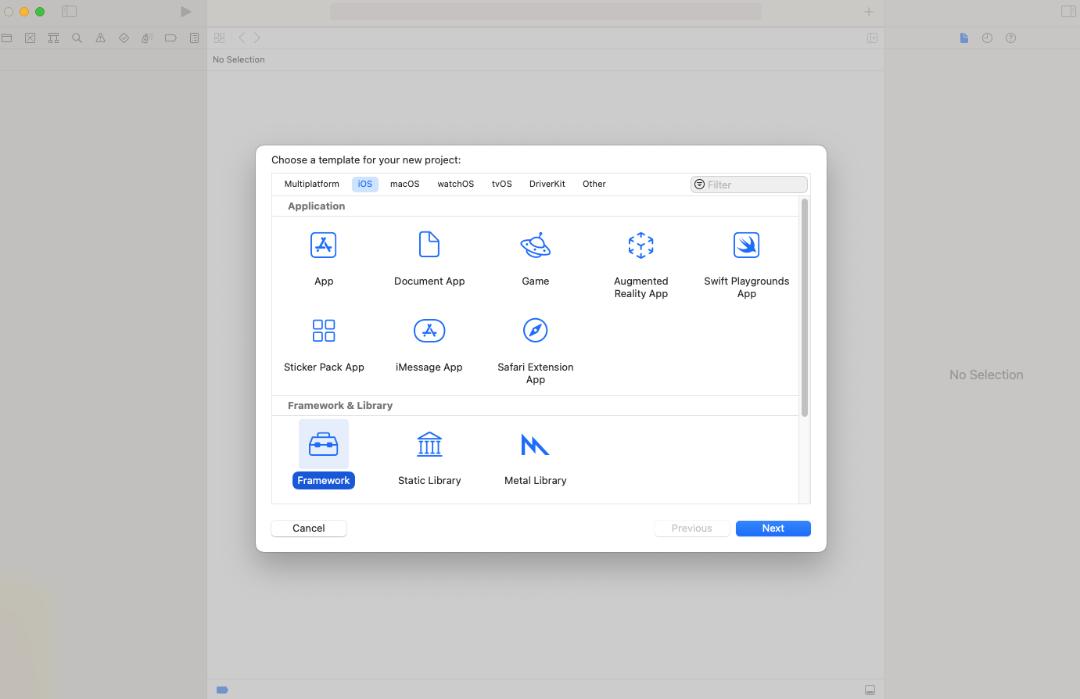The width and height of the screenshot is (1080, 699).
Task: Open the DriverKit tab
Action: pyautogui.click(x=547, y=184)
